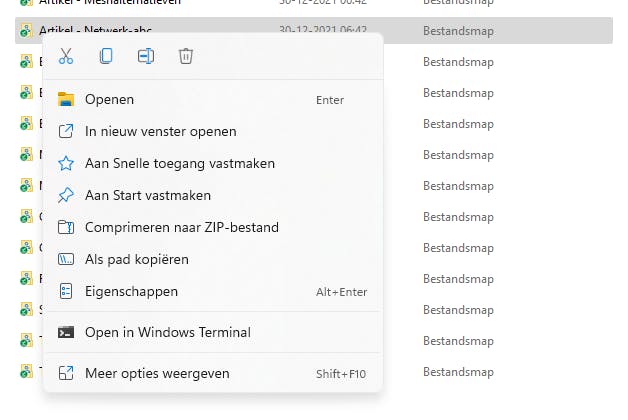Choose In nieuw venster openen
Image resolution: width=628 pixels, height=420 pixels.
tap(161, 131)
